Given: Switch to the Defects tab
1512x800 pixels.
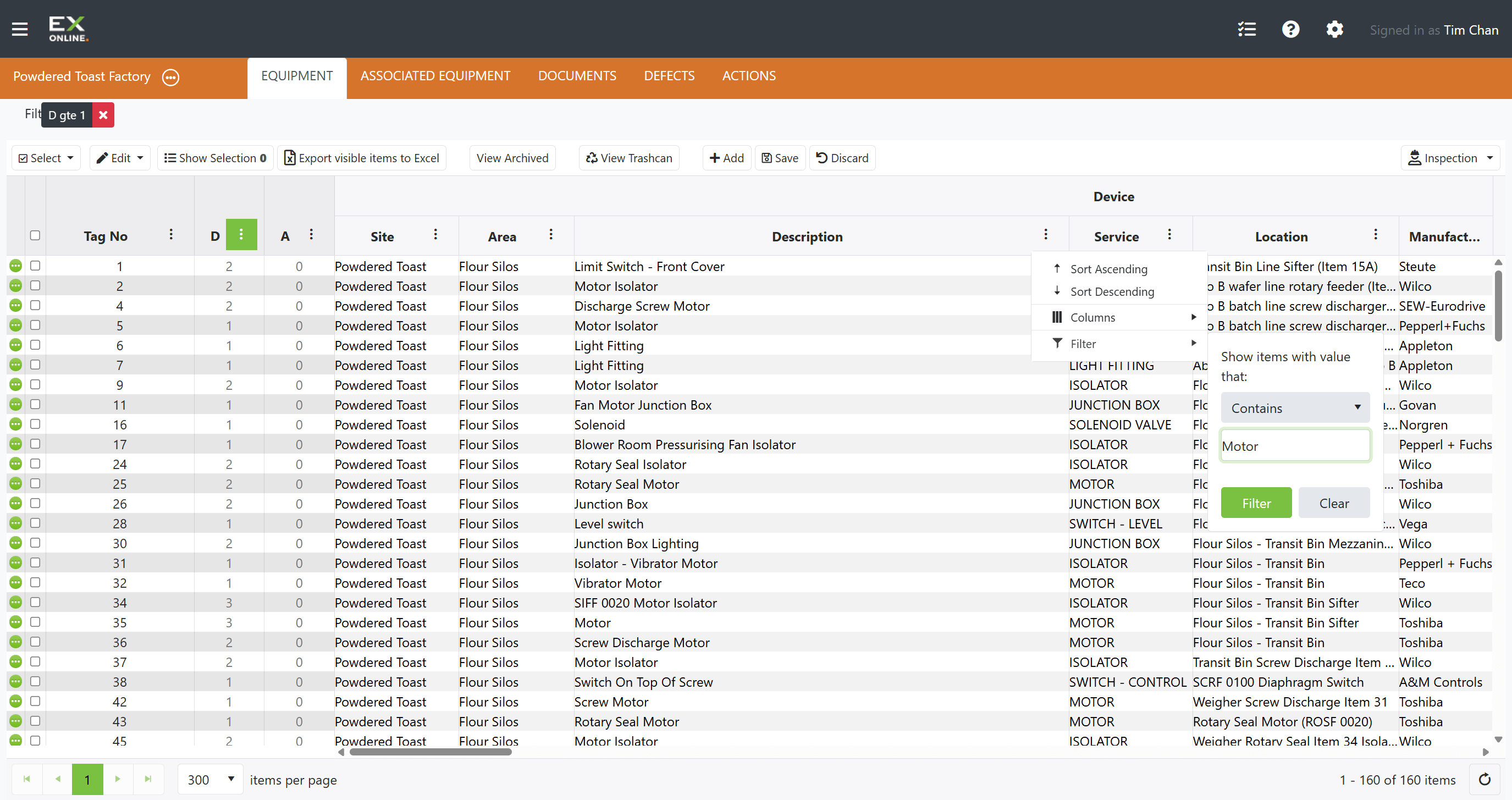Looking at the screenshot, I should (x=669, y=76).
